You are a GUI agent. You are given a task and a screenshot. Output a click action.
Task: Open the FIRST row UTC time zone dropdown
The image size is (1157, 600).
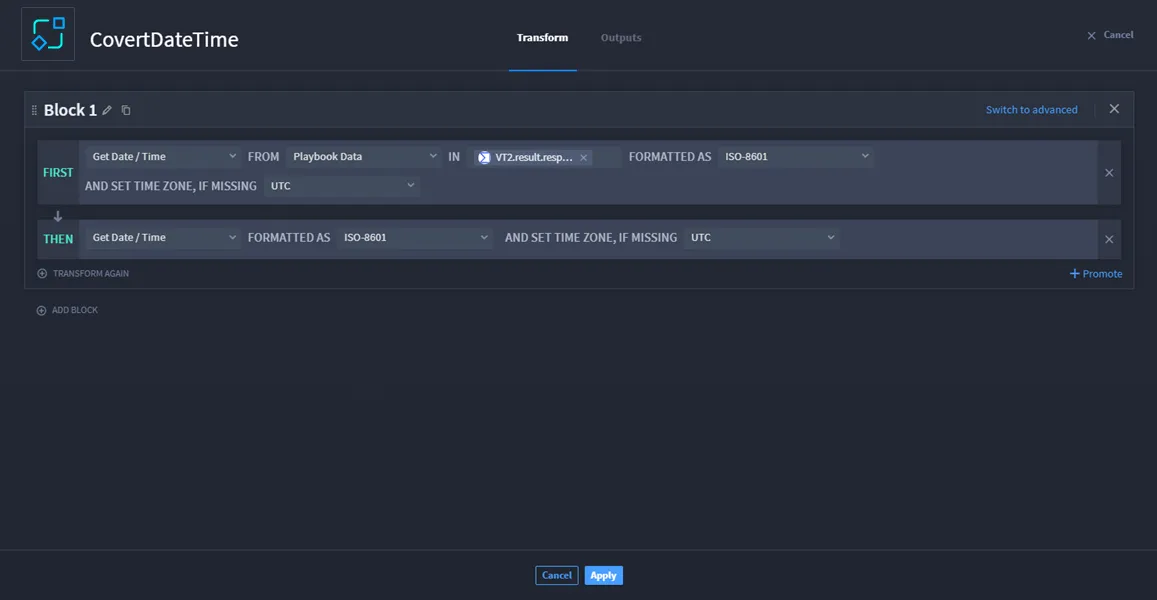point(342,186)
